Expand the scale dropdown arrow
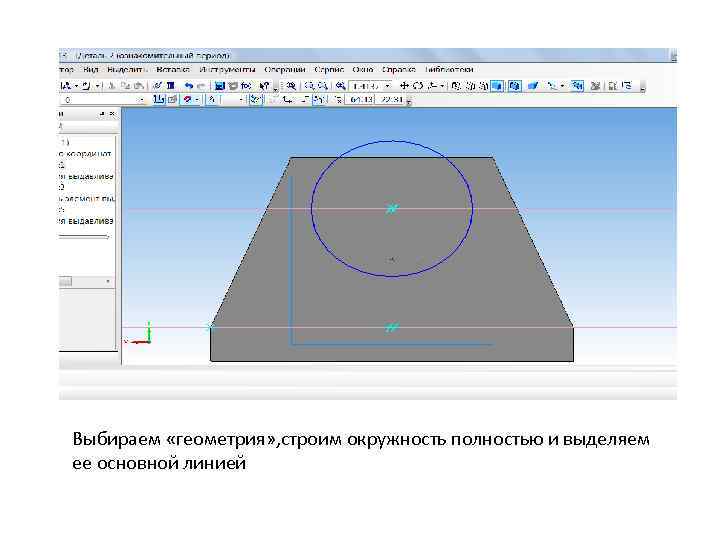720x540 pixels. (388, 86)
